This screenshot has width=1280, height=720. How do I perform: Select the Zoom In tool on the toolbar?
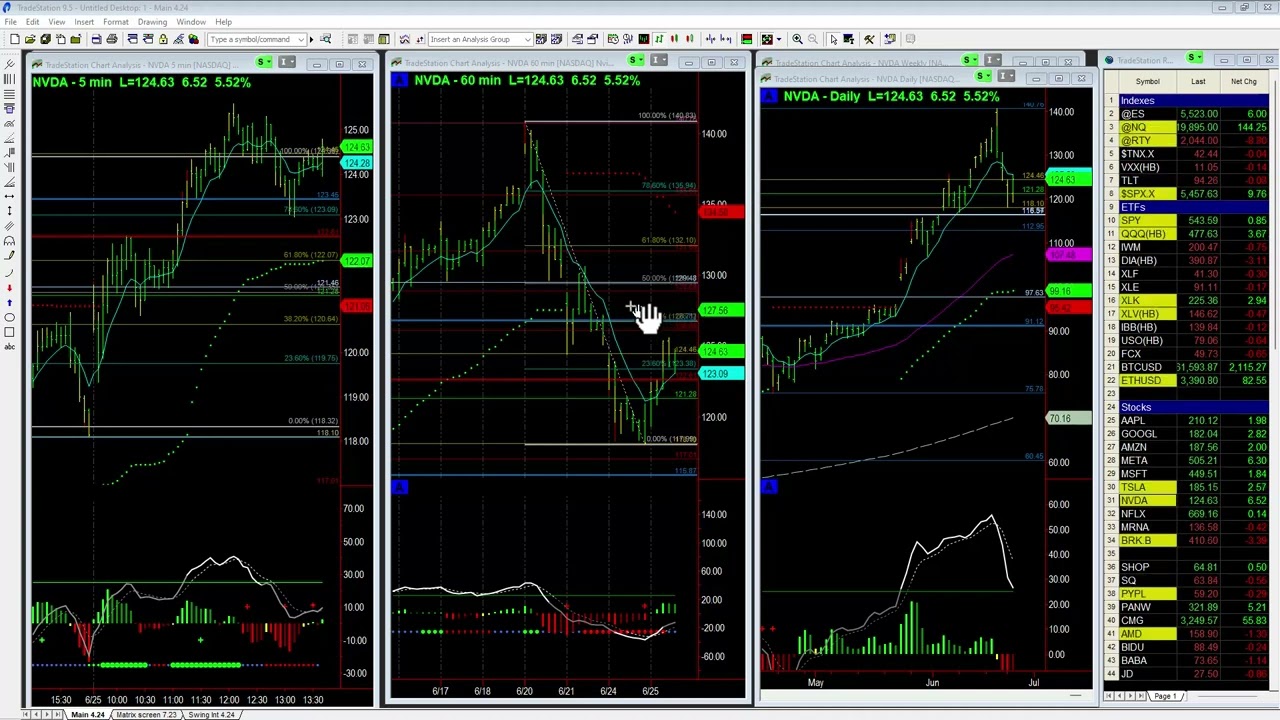click(797, 40)
